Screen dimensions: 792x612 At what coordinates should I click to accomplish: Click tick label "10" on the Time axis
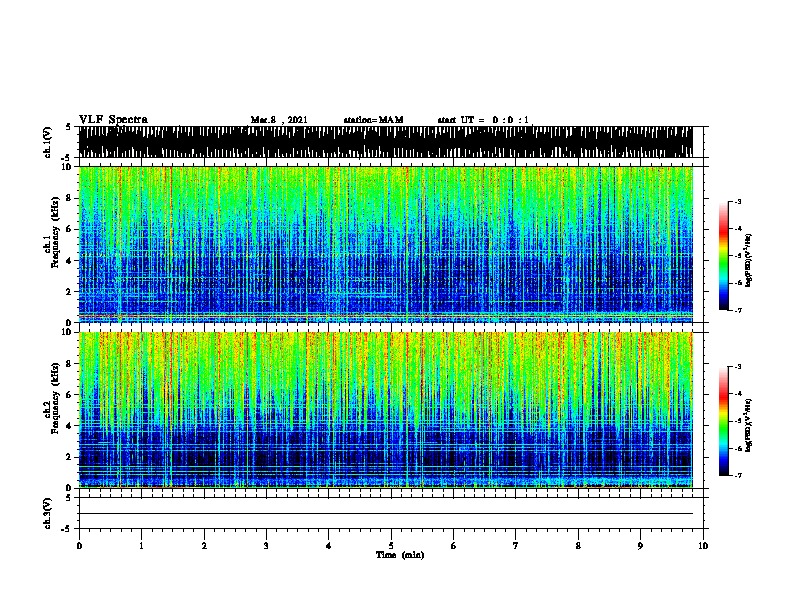(703, 546)
